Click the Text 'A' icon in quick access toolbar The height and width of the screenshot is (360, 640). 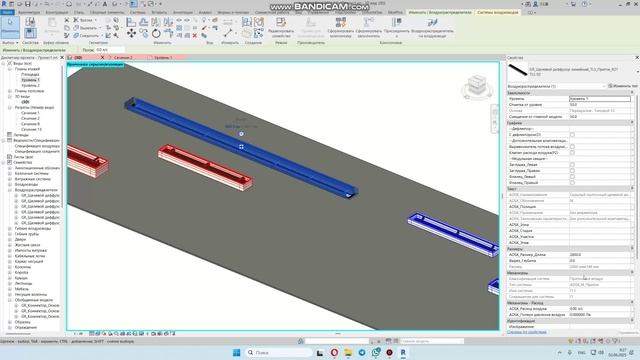click(x=105, y=4)
